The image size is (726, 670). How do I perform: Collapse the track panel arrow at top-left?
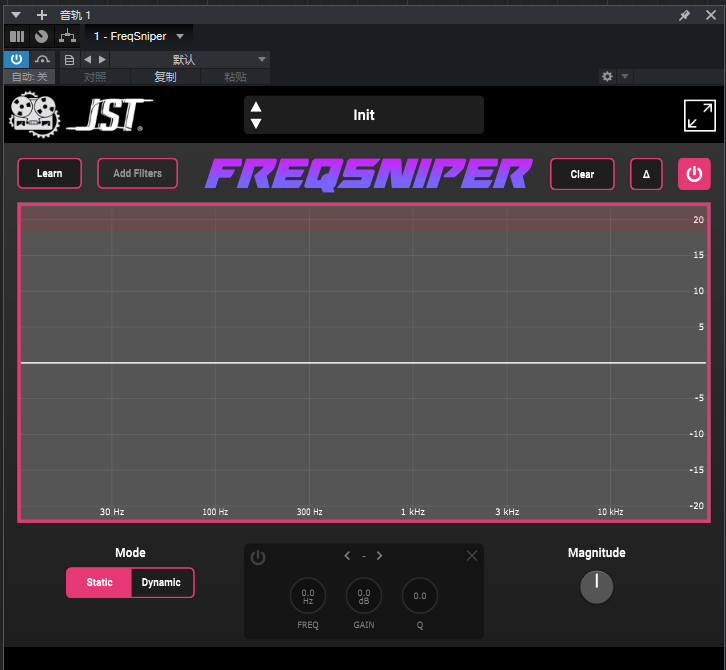coord(16,15)
